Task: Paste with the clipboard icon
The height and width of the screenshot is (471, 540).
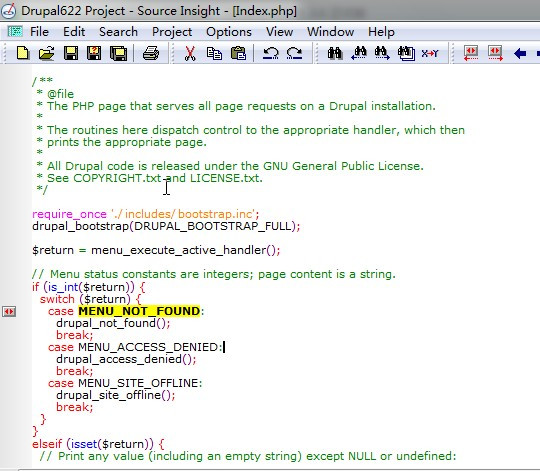Action: [x=238, y=53]
